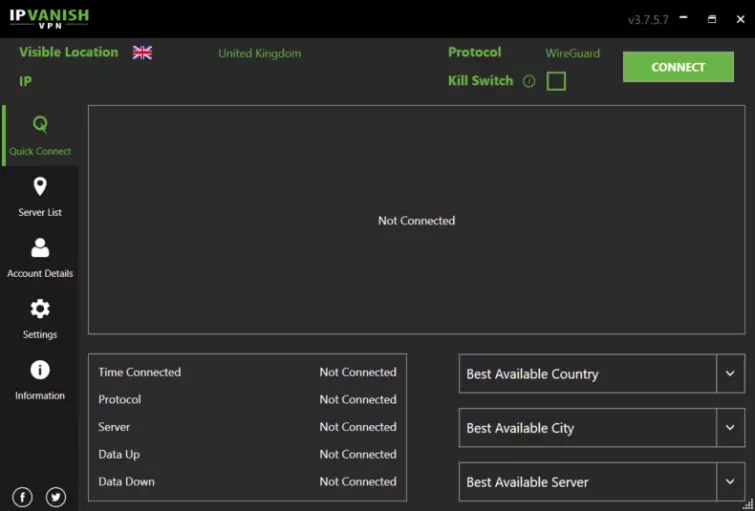The height and width of the screenshot is (511, 755).
Task: Expand the Best Available Country dropdown
Action: (x=730, y=374)
